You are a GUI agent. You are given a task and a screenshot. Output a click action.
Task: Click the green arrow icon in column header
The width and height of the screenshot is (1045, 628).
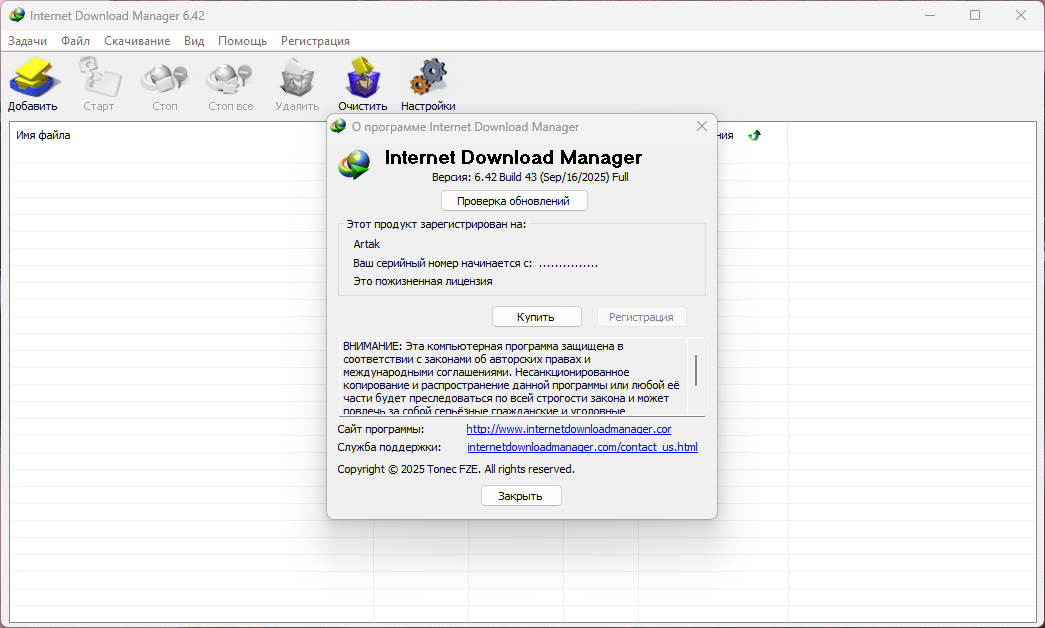754,135
